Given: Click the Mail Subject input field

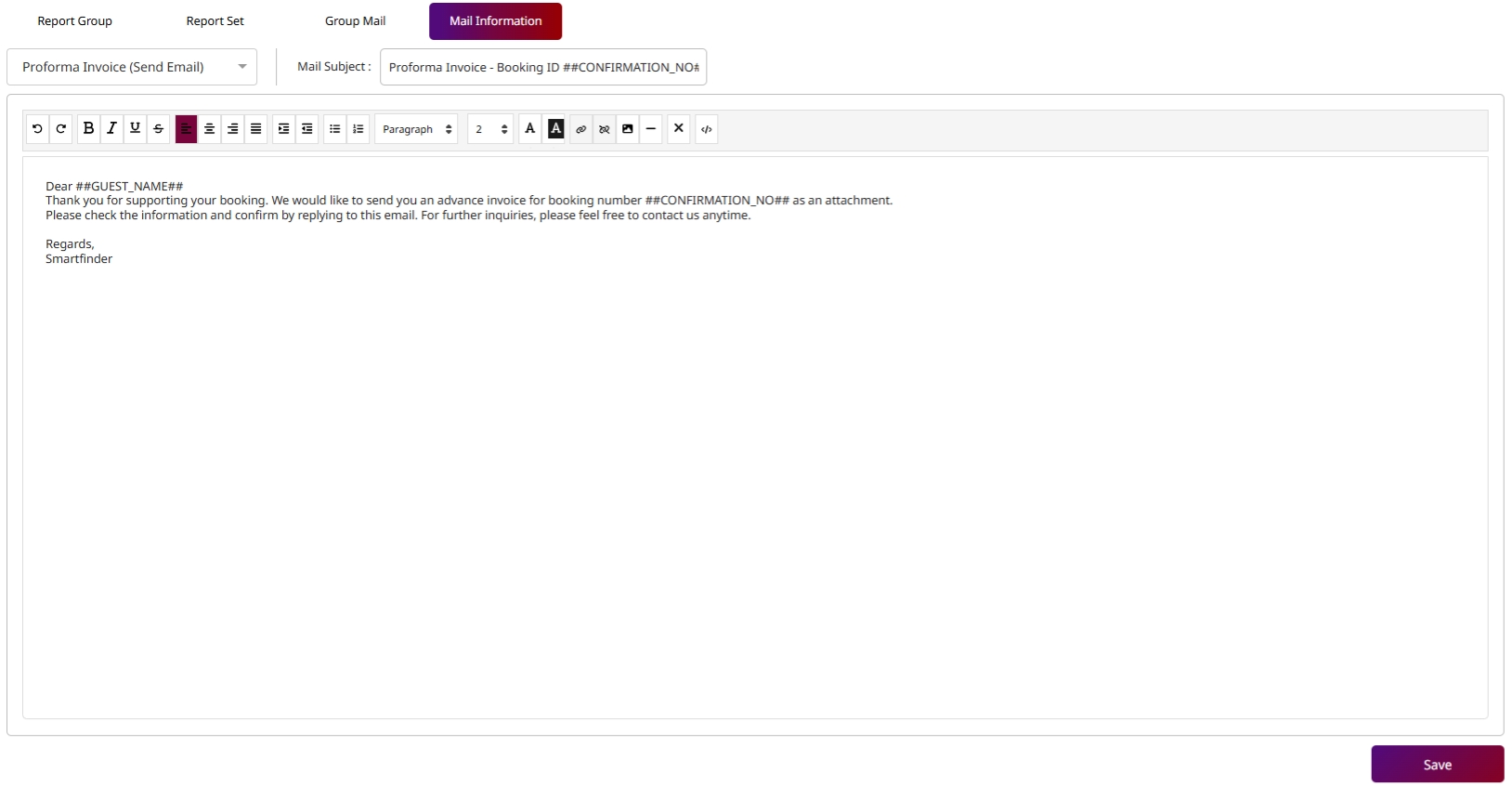Looking at the screenshot, I should pyautogui.click(x=543, y=67).
